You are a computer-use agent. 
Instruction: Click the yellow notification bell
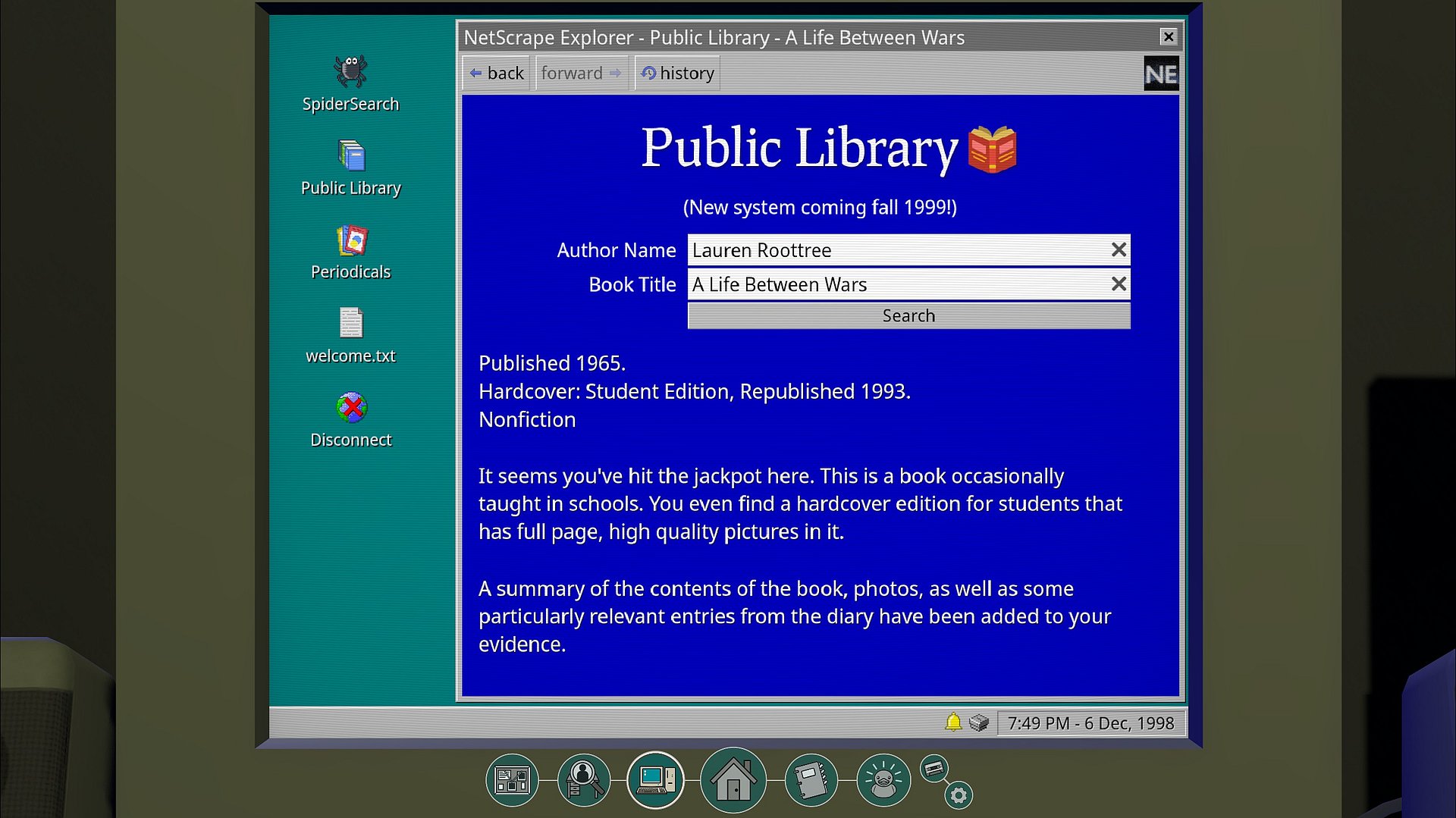pos(953,722)
